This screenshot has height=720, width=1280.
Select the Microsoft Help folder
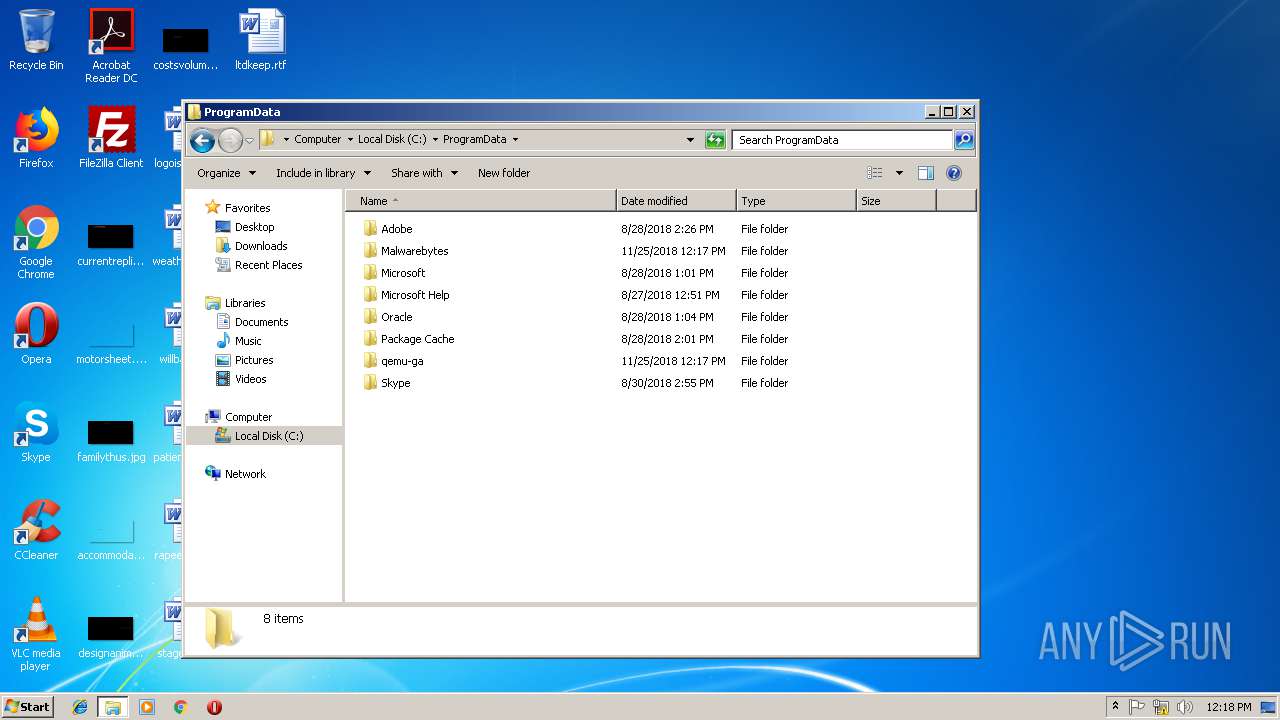coord(415,295)
